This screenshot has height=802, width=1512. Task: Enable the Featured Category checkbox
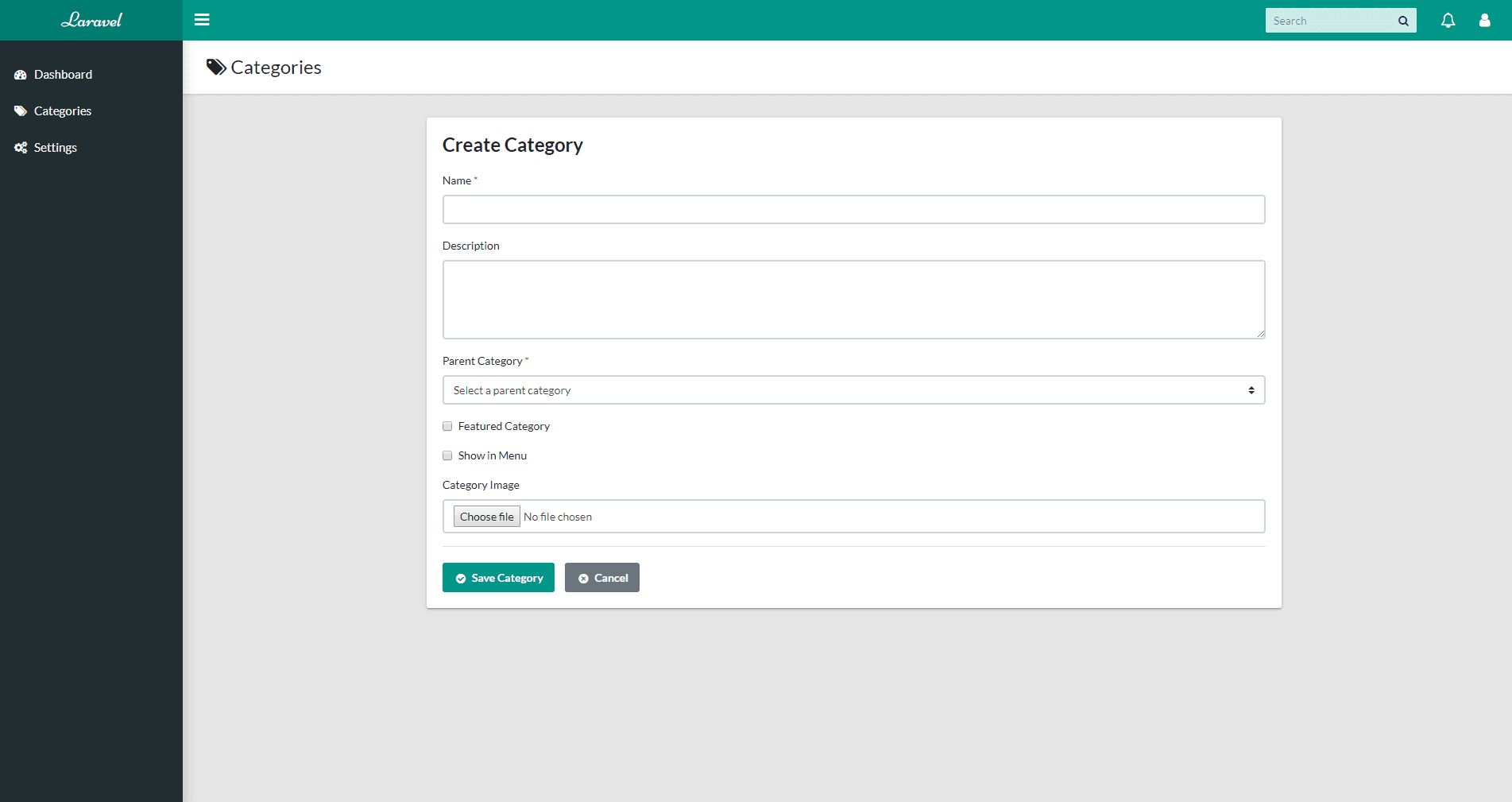(447, 426)
